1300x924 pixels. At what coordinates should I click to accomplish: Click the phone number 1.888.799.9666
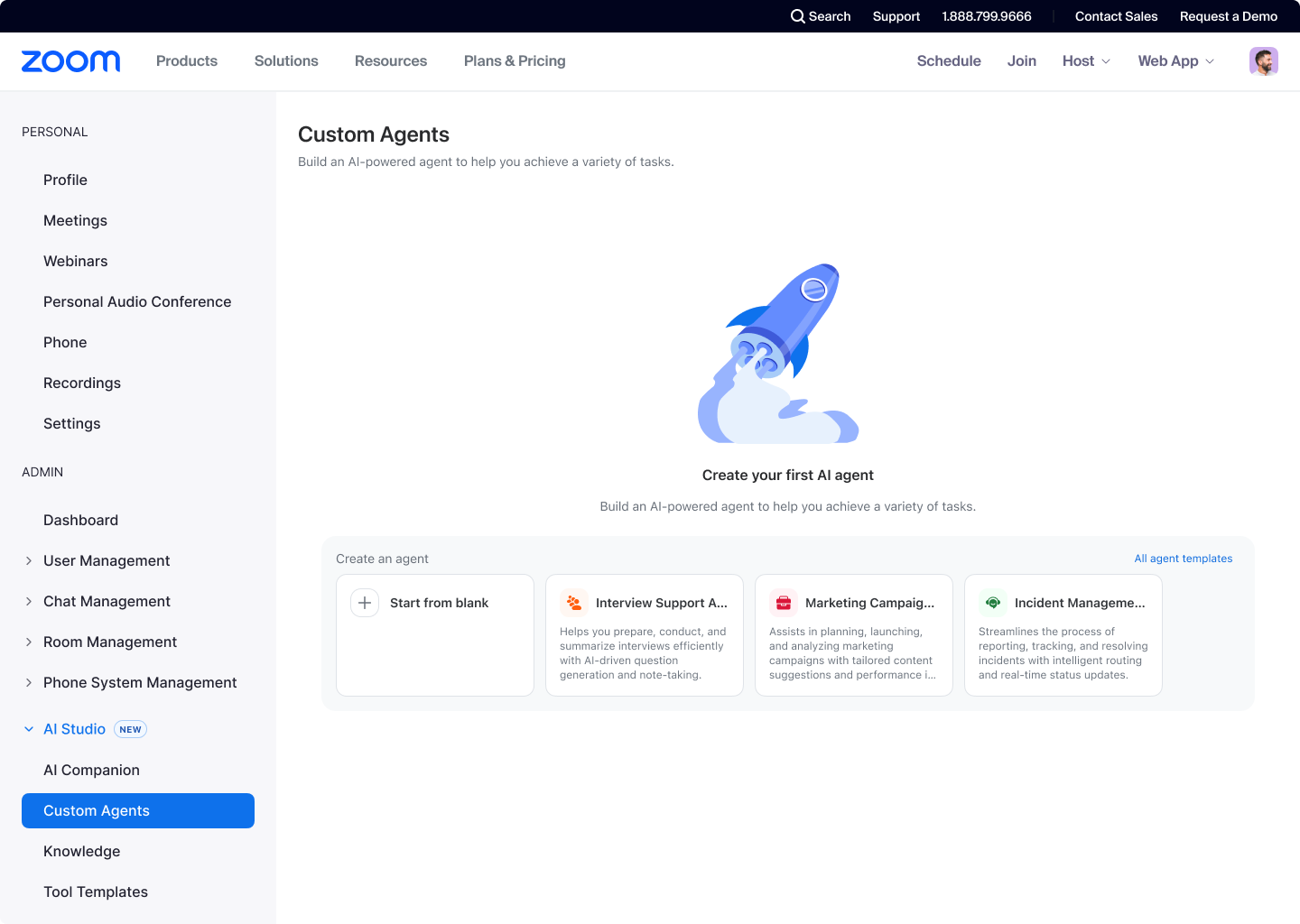987,16
